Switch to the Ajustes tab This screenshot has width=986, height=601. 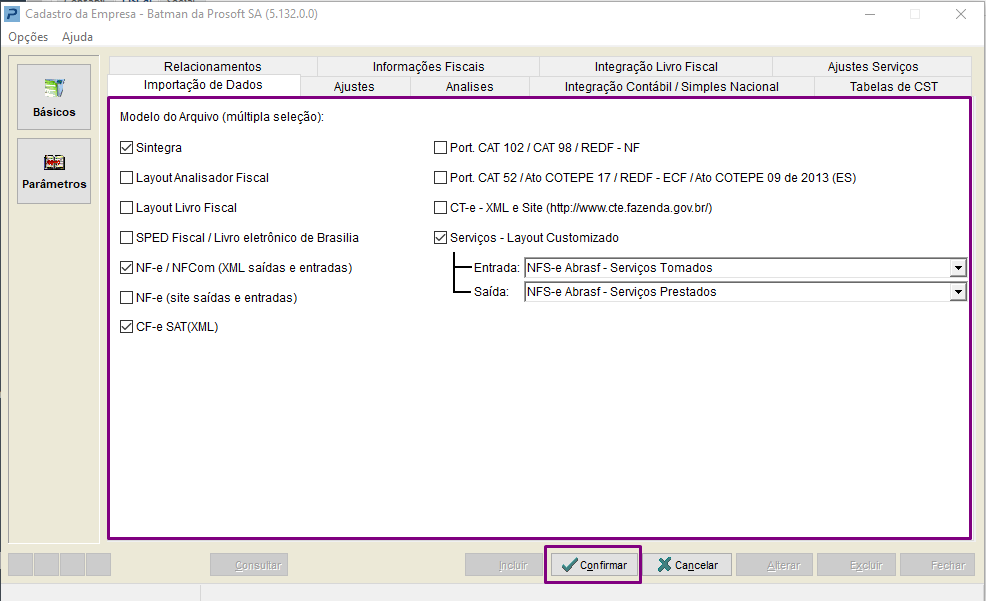click(x=354, y=87)
